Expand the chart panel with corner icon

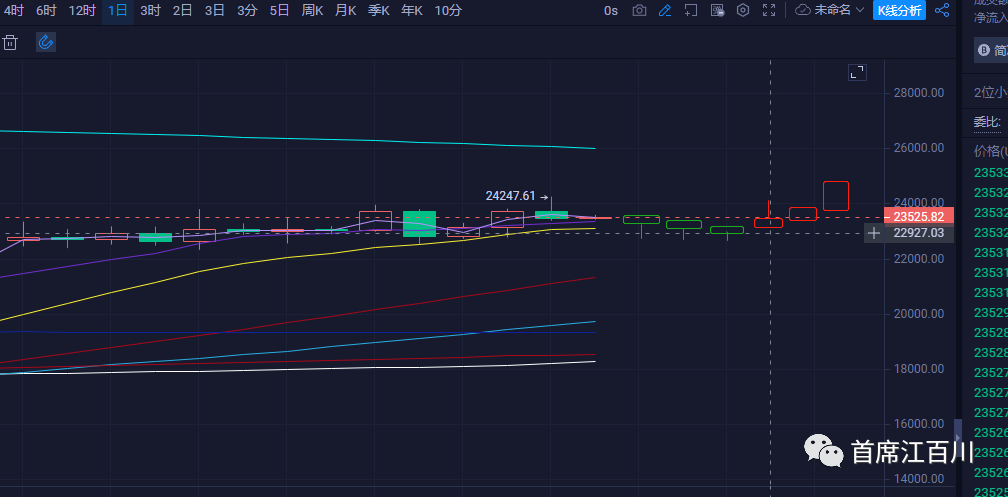coord(857,72)
